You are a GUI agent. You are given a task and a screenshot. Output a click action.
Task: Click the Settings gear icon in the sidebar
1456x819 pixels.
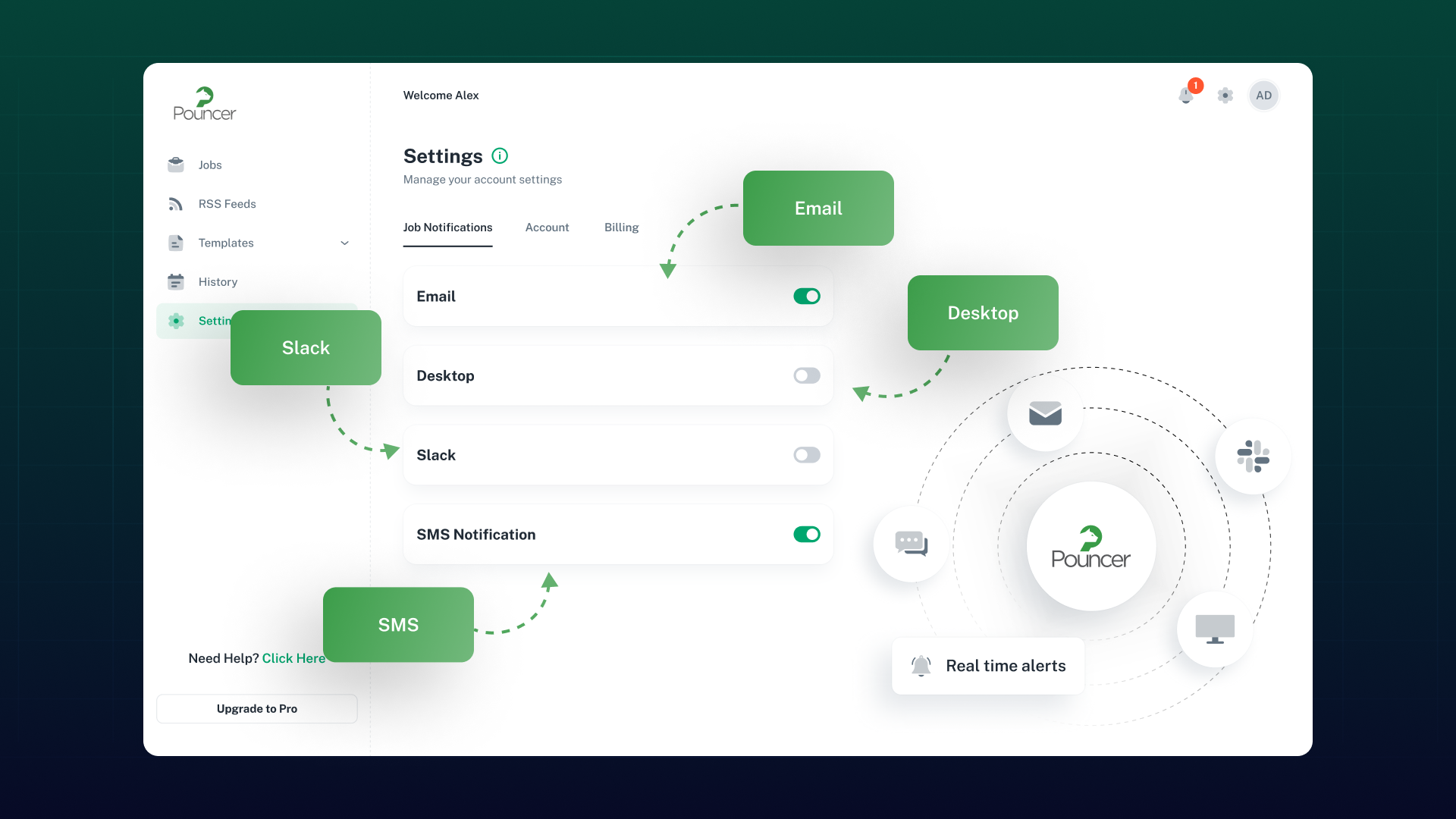tap(177, 320)
